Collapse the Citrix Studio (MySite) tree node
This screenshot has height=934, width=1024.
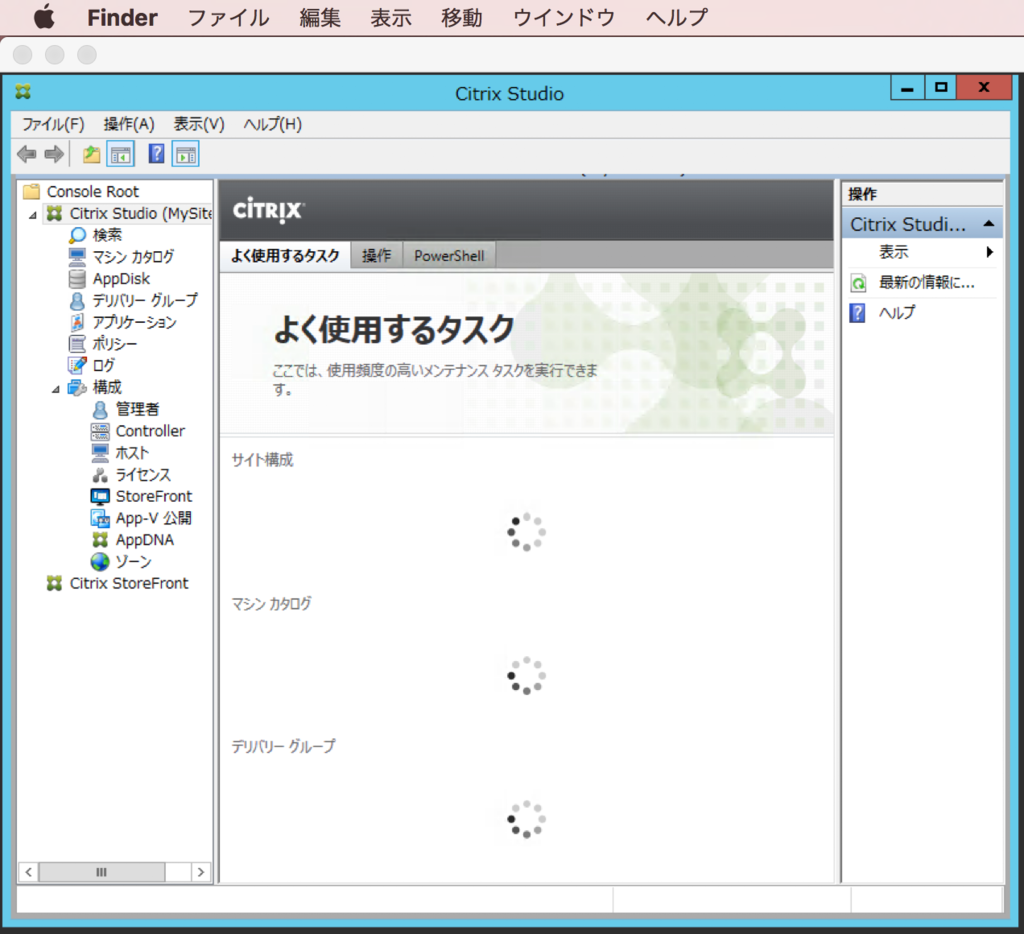(33, 215)
